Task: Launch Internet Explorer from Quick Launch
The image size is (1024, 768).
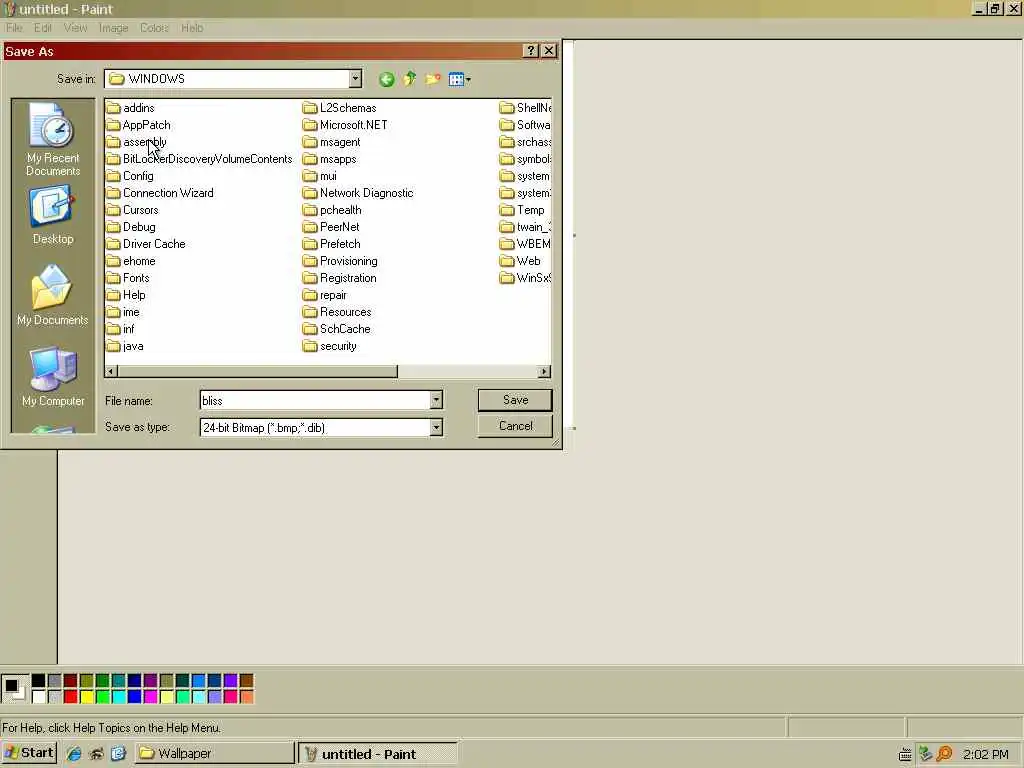Action: (74, 754)
